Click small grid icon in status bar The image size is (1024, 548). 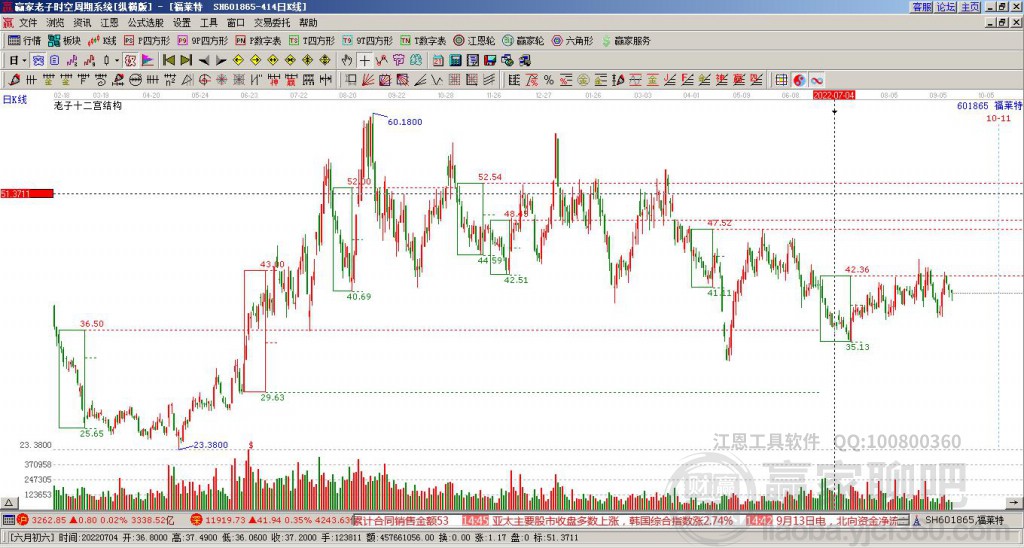[8, 521]
